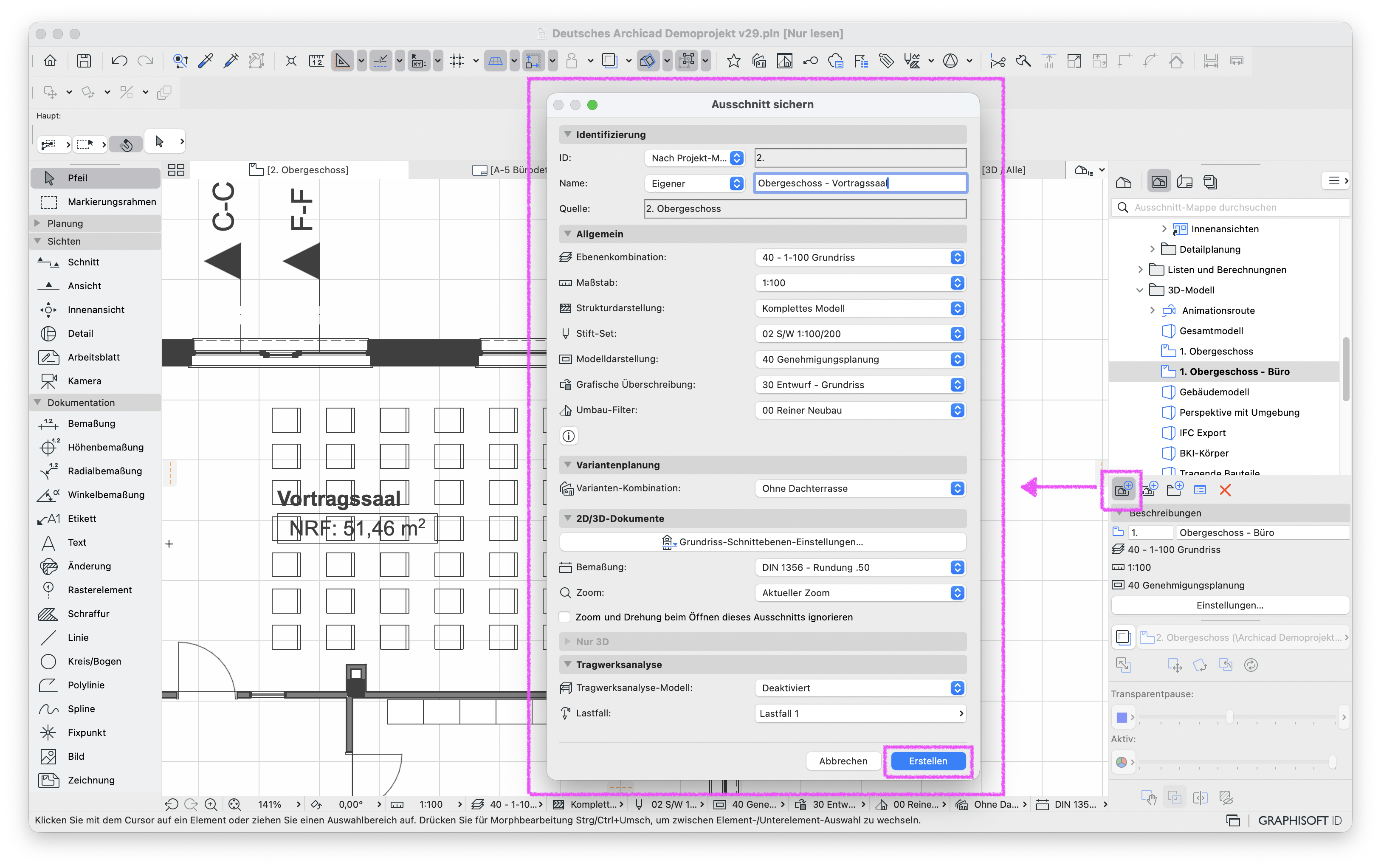This screenshot has height=868, width=1381.
Task: Click the Erstellen button
Action: (928, 761)
